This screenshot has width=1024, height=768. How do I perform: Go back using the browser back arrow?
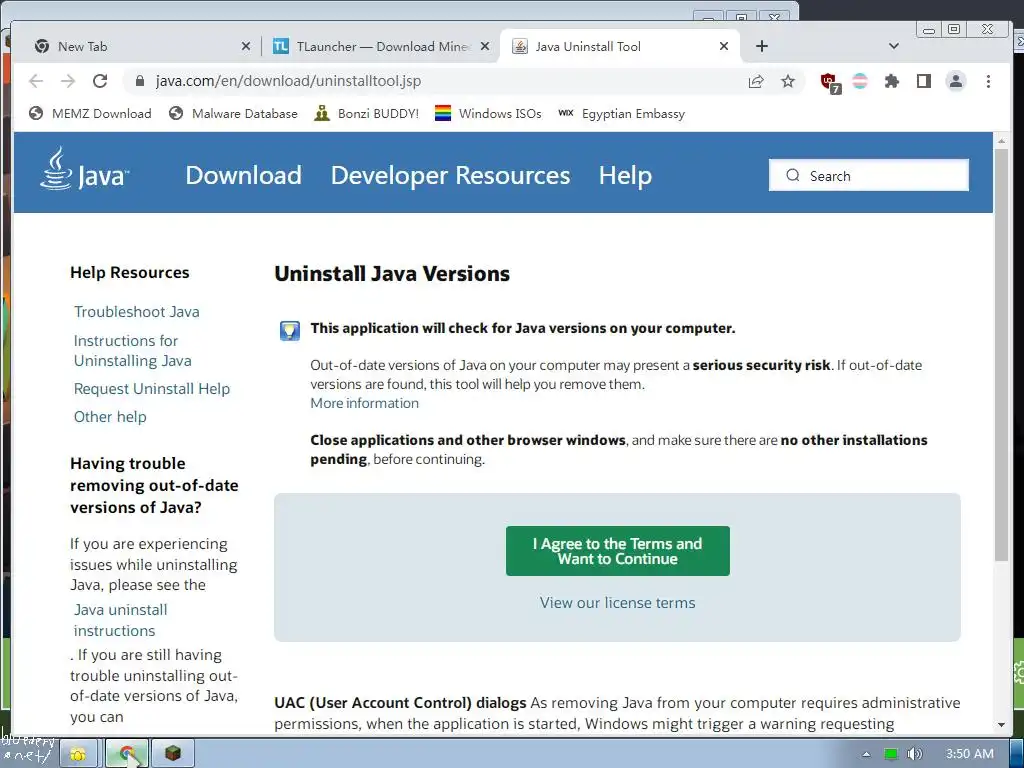(x=36, y=81)
